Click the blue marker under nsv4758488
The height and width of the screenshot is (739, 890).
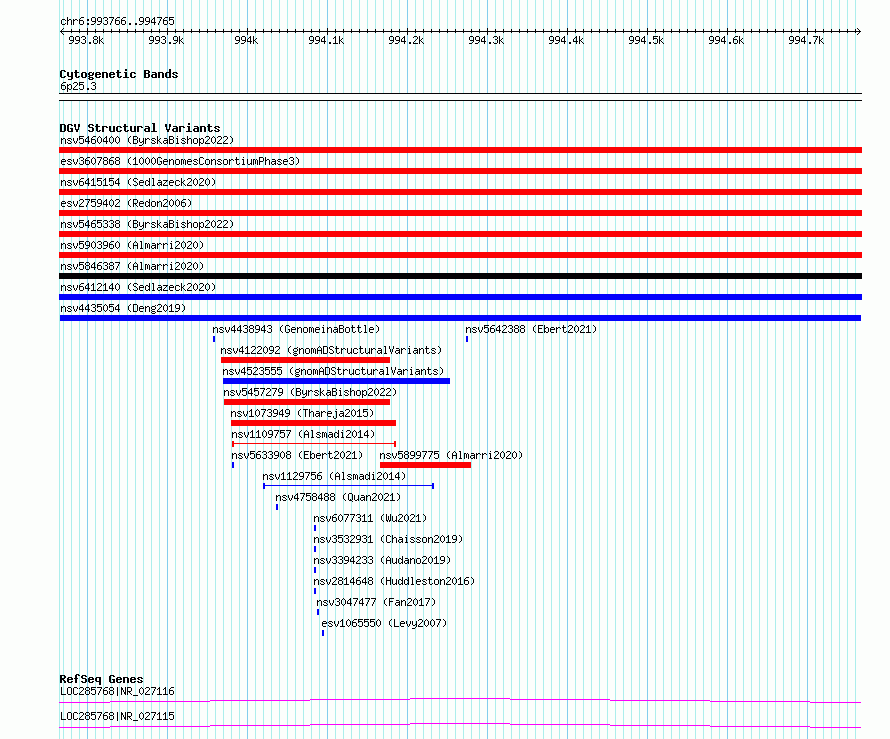click(x=277, y=507)
